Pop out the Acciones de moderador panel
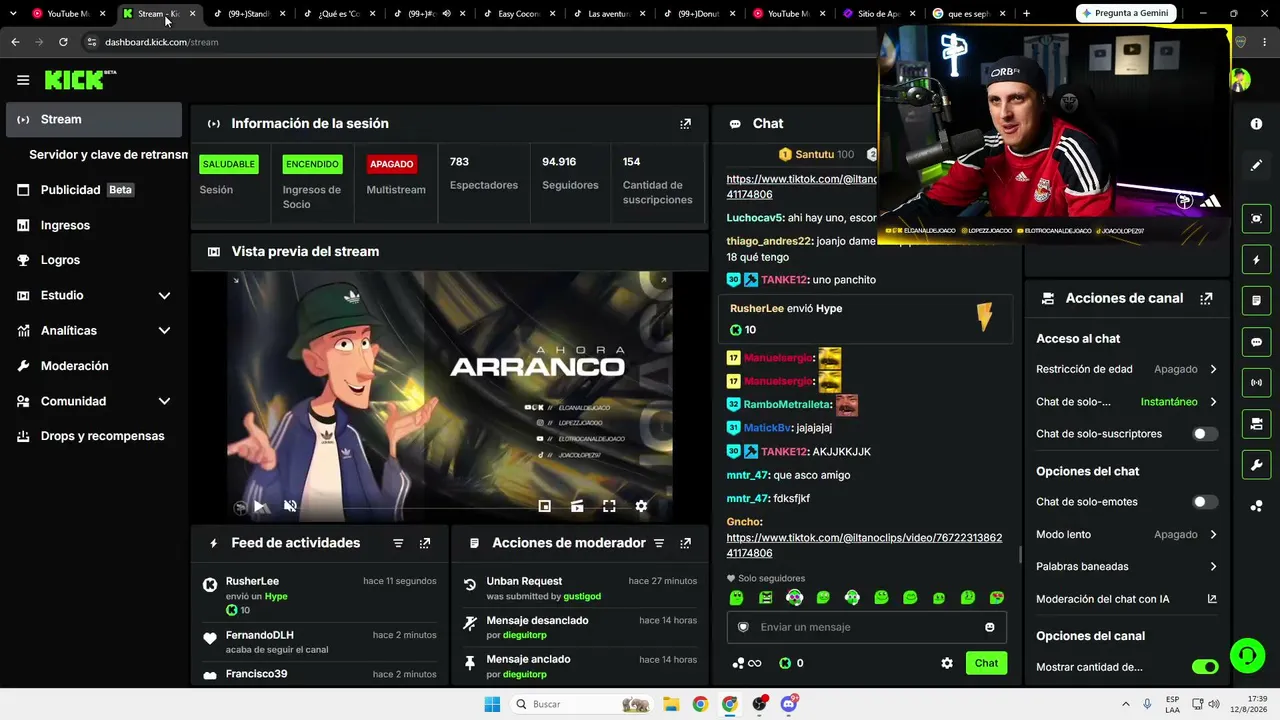Screen dimensions: 1280x720 685,543
